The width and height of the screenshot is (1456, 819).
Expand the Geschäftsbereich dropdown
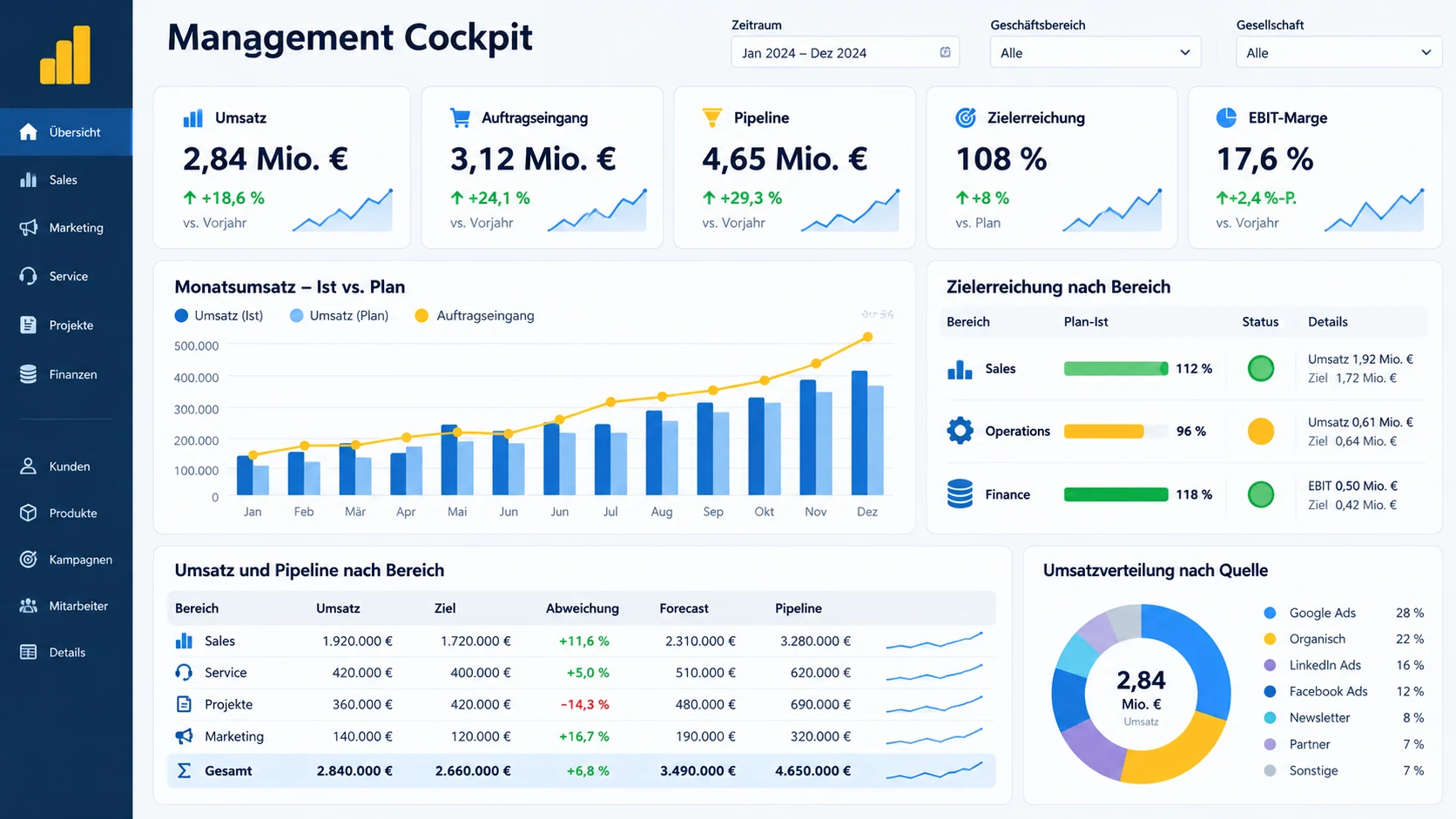[1095, 53]
